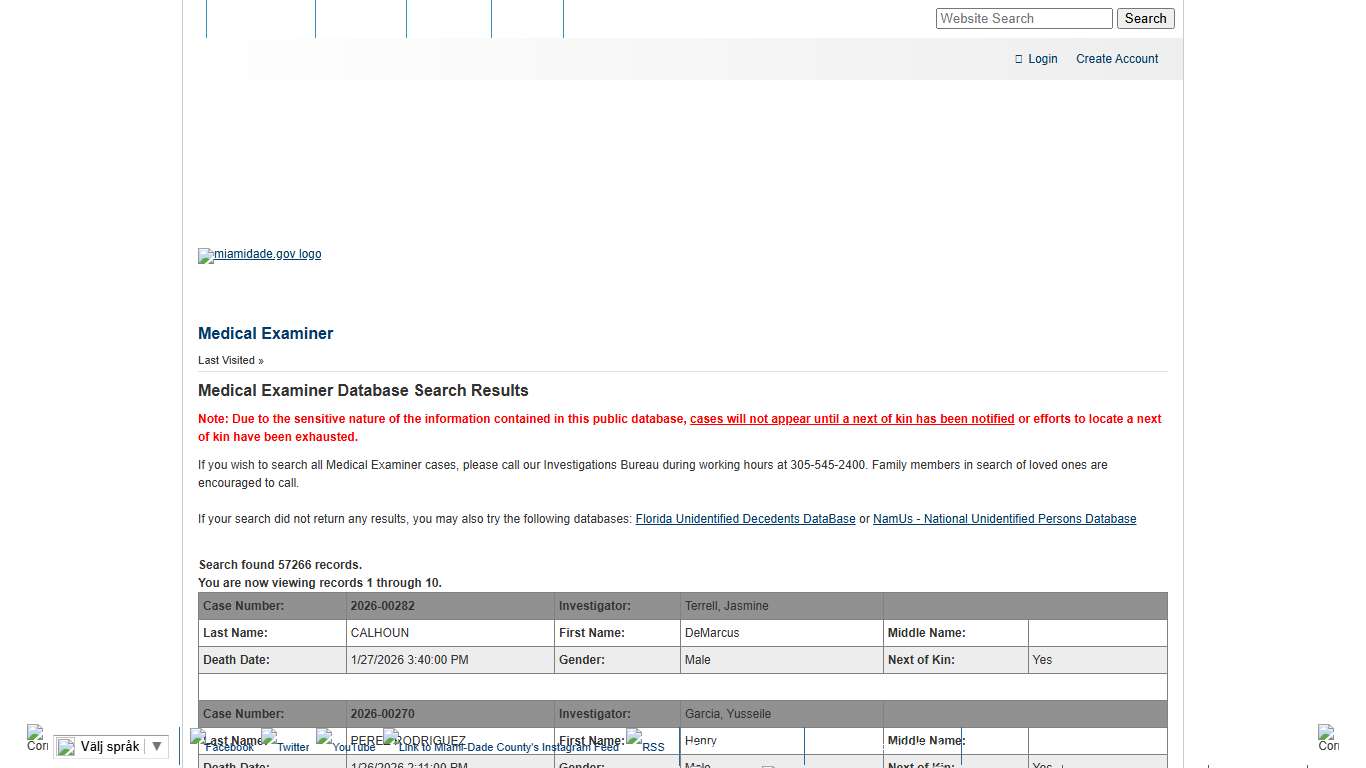Select the first navigation tab at top
1366x768 pixels.
(260, 15)
